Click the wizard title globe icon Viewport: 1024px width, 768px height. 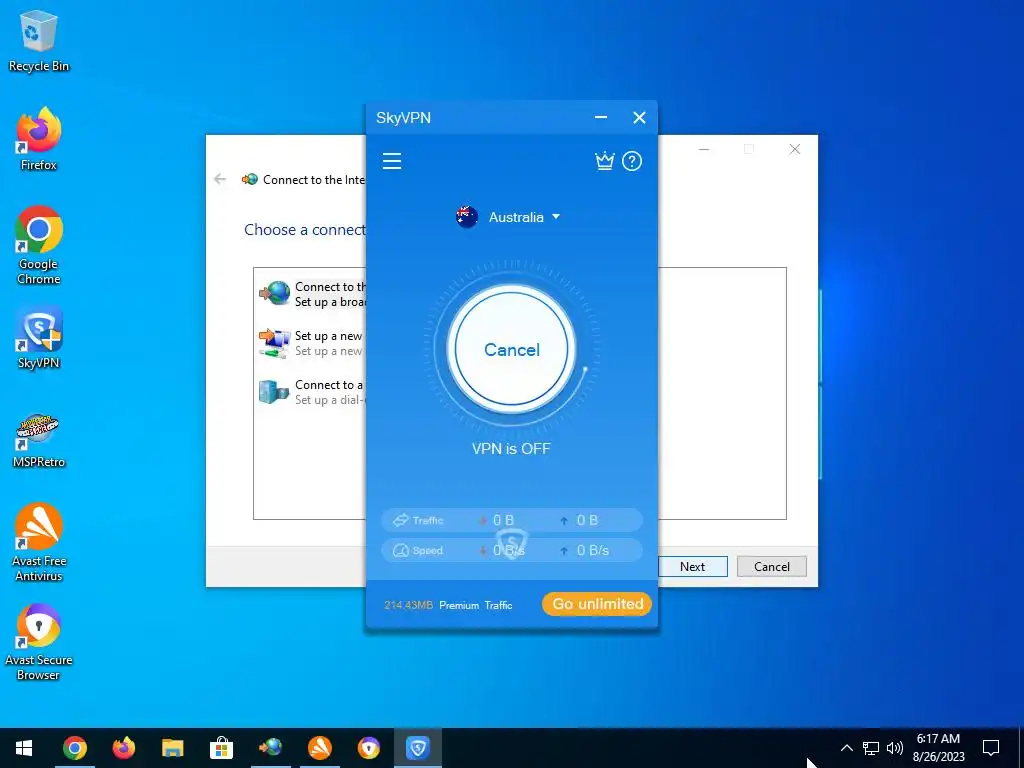pos(249,179)
